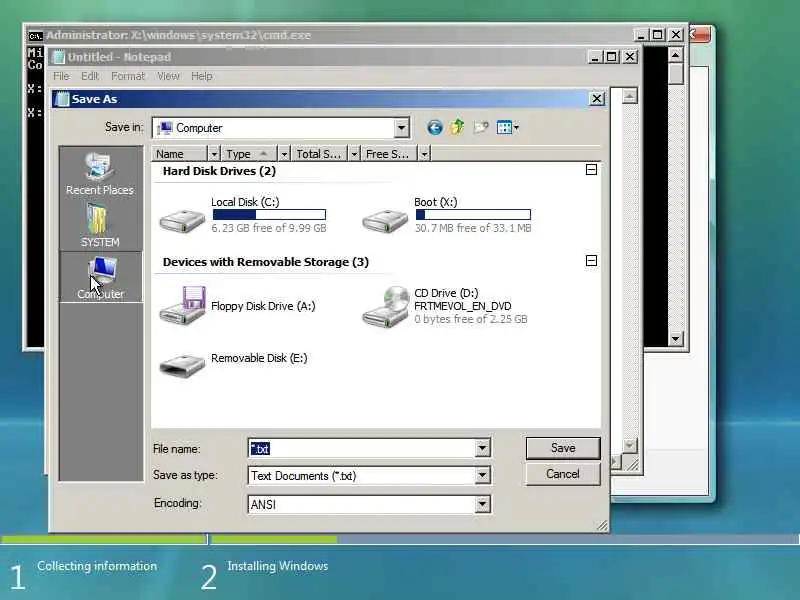Image resolution: width=800 pixels, height=600 pixels.
Task: Click '6.23 GB free of 9.99 GB' text
Action: point(269,228)
